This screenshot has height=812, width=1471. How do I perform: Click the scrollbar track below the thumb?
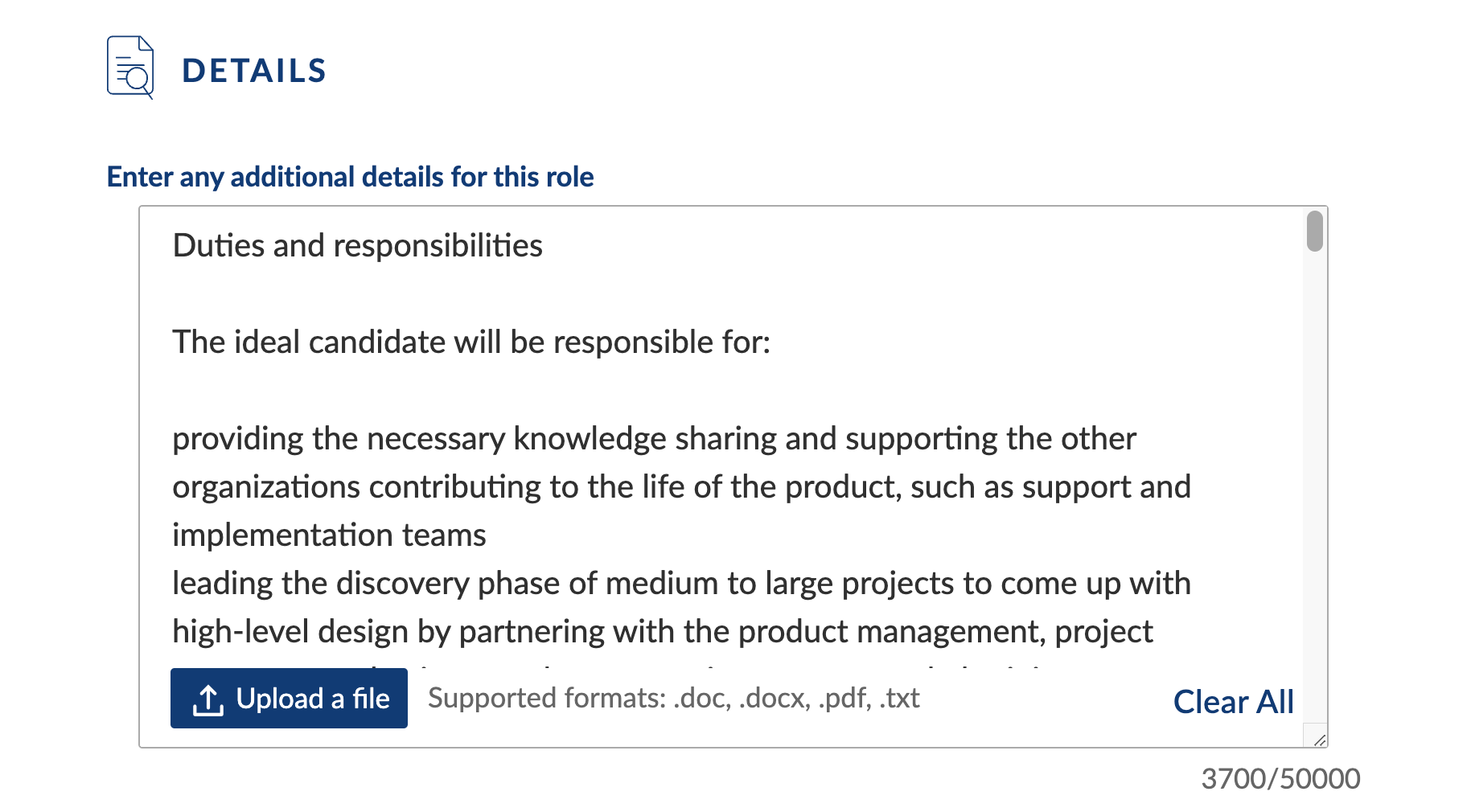click(1314, 482)
